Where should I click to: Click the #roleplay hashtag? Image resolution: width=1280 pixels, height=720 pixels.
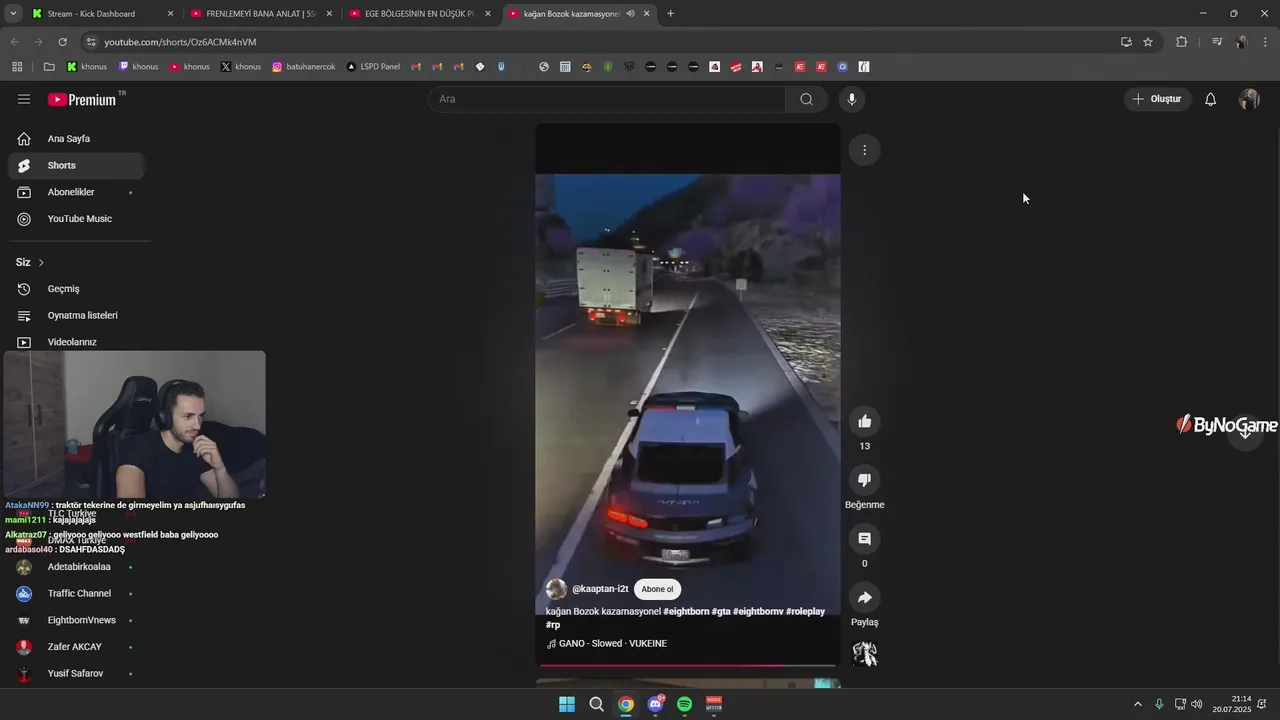805,611
